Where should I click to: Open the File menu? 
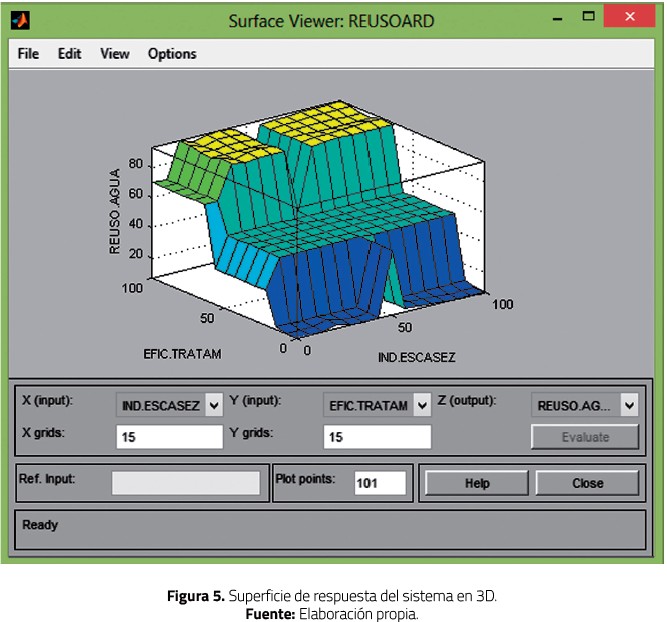(x=29, y=54)
